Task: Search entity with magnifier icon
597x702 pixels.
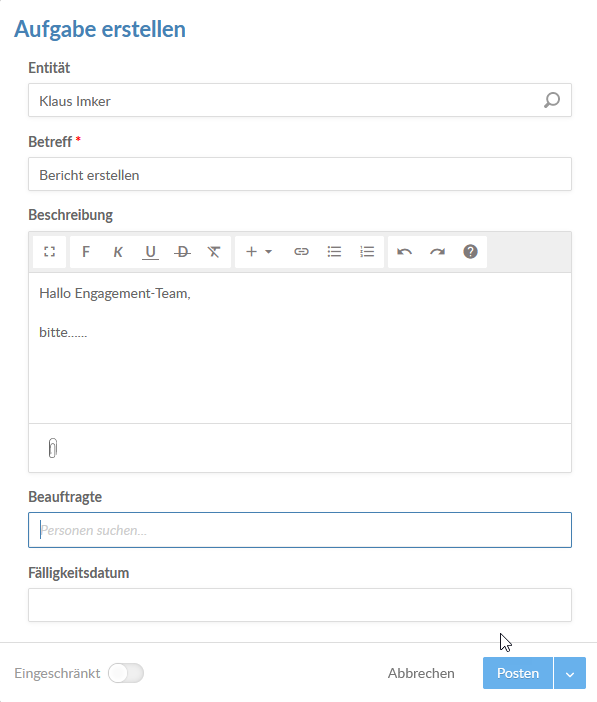Action: click(x=552, y=100)
